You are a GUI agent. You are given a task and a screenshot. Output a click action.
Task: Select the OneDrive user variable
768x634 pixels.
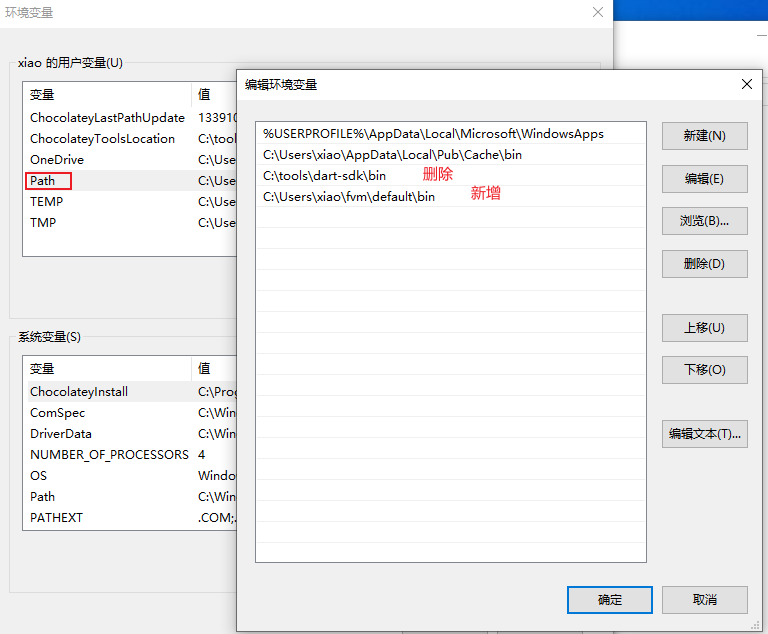click(131, 160)
